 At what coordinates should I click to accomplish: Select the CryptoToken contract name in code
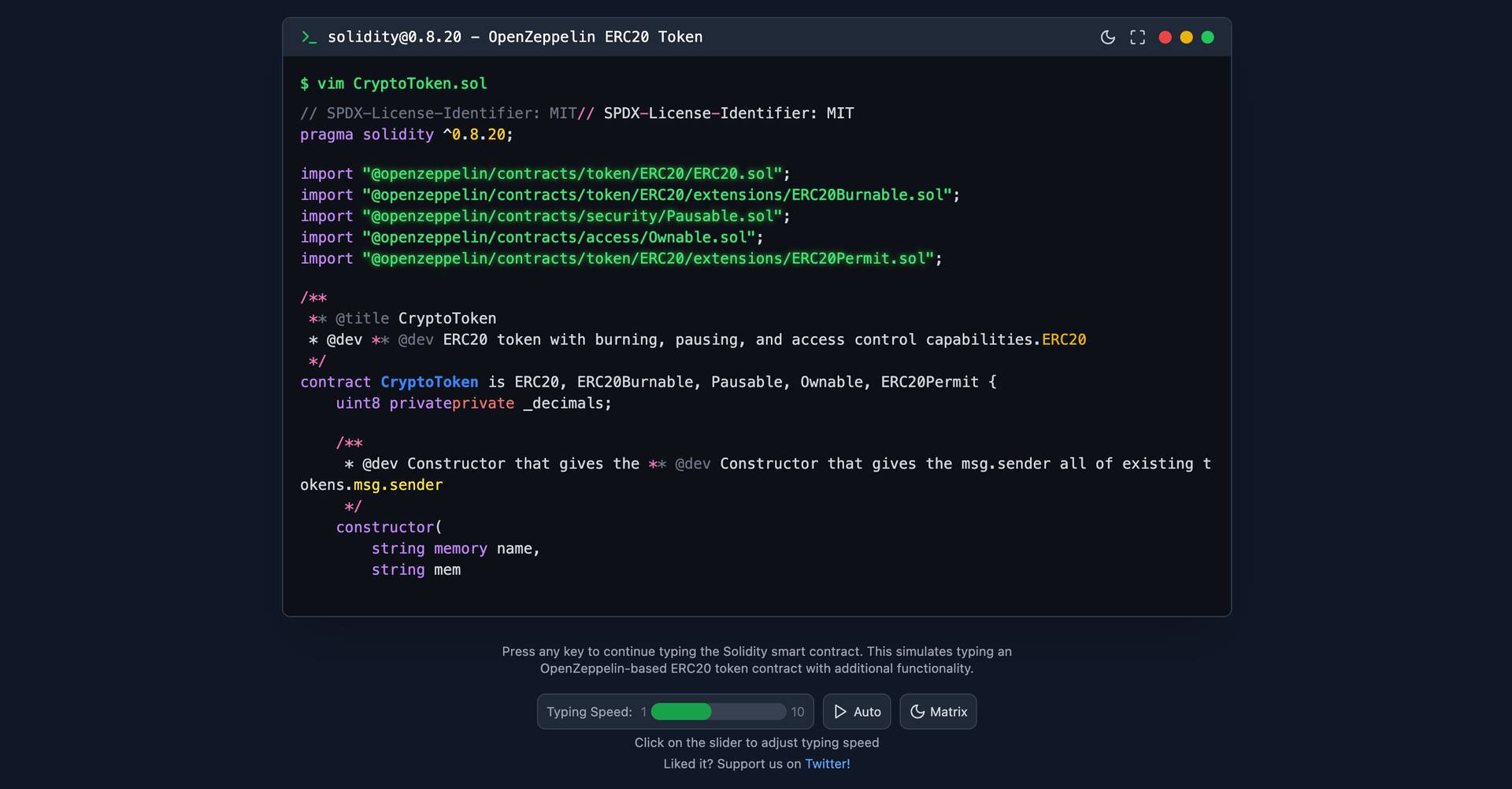[429, 382]
